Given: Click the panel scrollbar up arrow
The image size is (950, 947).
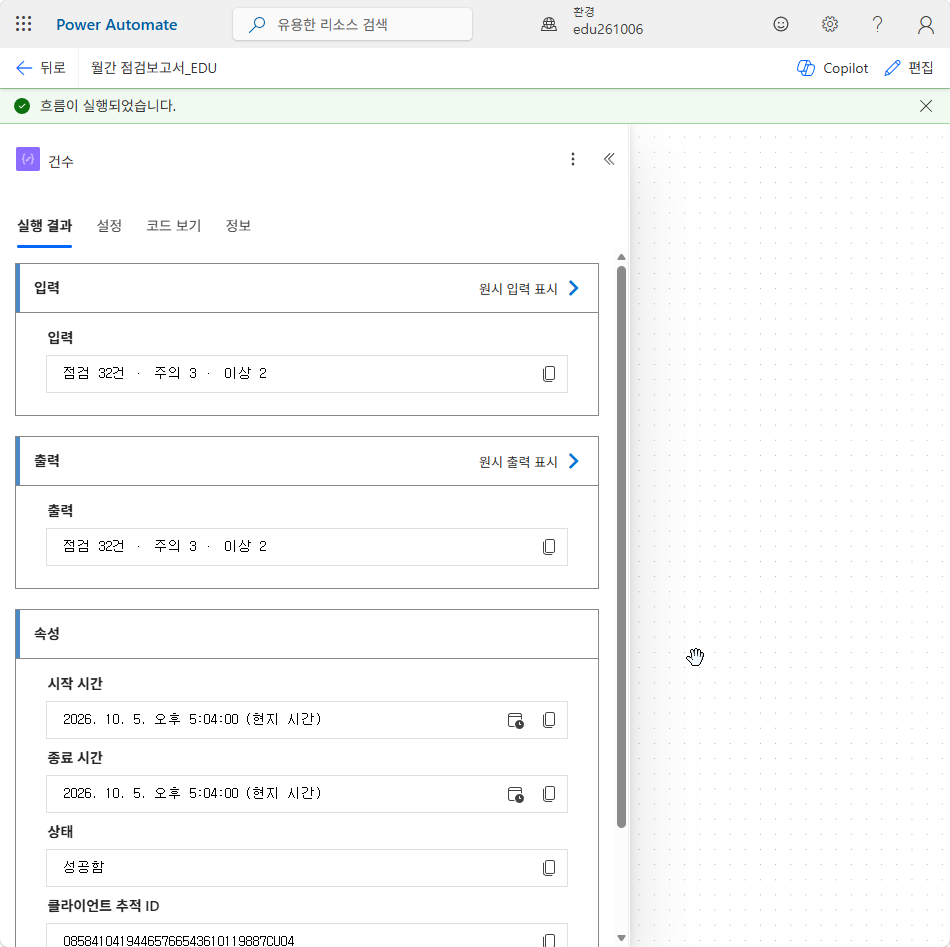Looking at the screenshot, I should point(621,257).
